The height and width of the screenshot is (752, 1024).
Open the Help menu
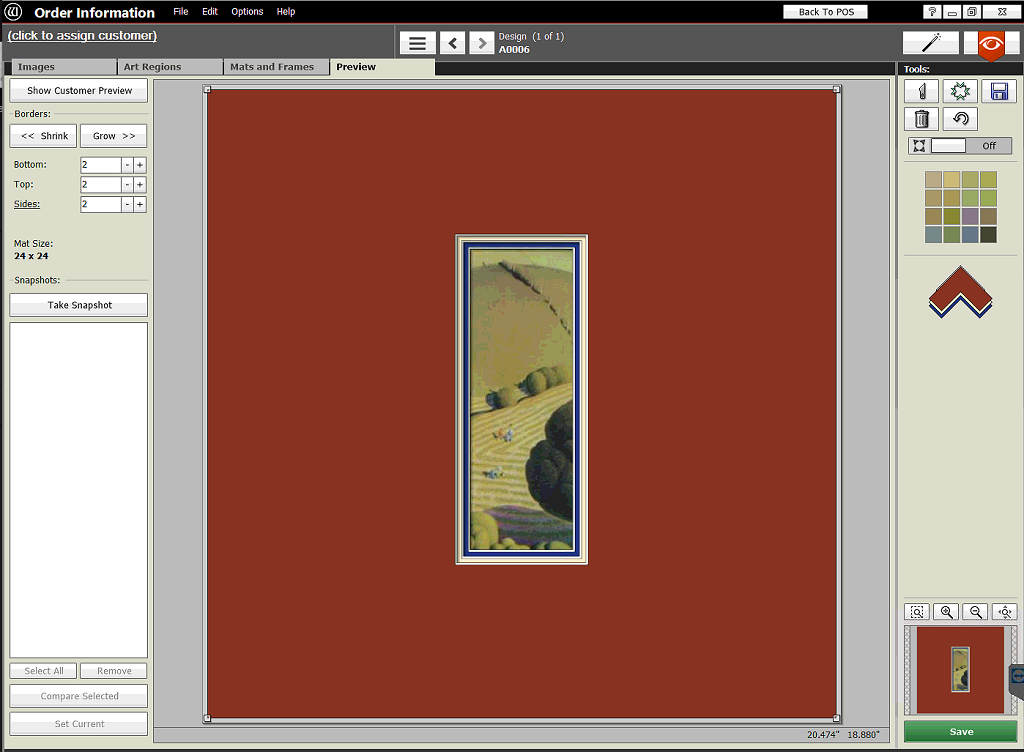[285, 12]
